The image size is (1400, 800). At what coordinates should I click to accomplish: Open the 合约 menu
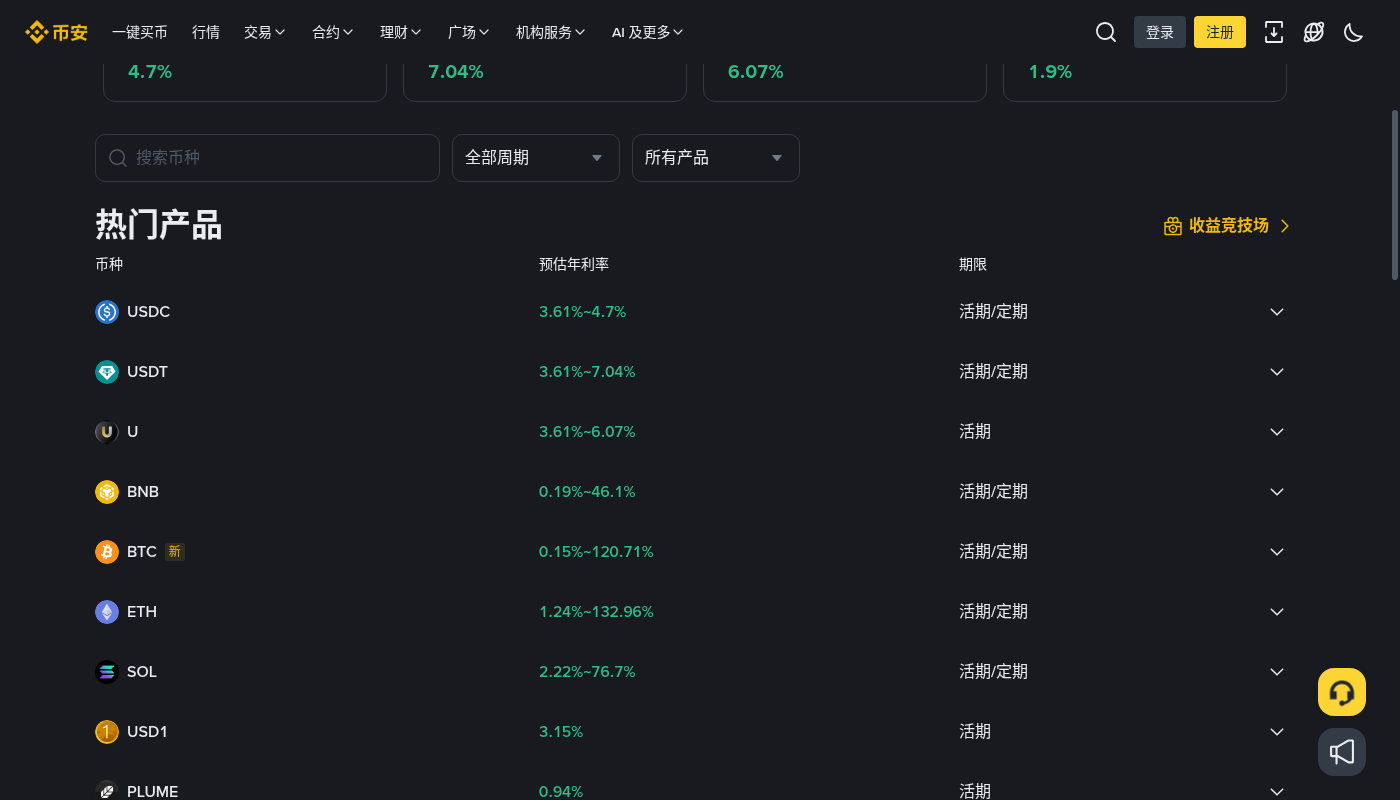pyautogui.click(x=333, y=32)
